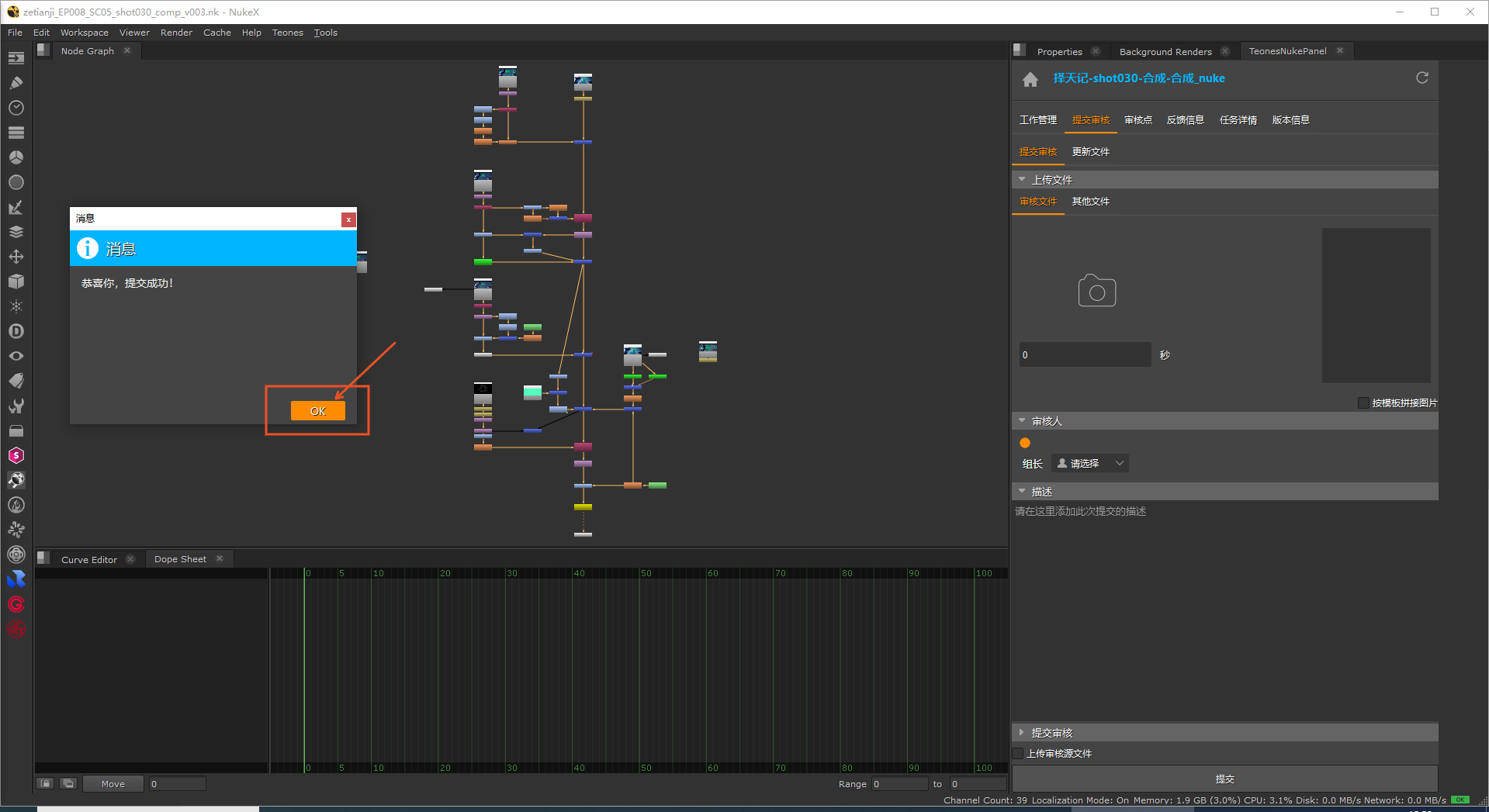The width and height of the screenshot is (1489, 812).
Task: Click the home icon in TeonesNukePanel
Action: (x=1030, y=79)
